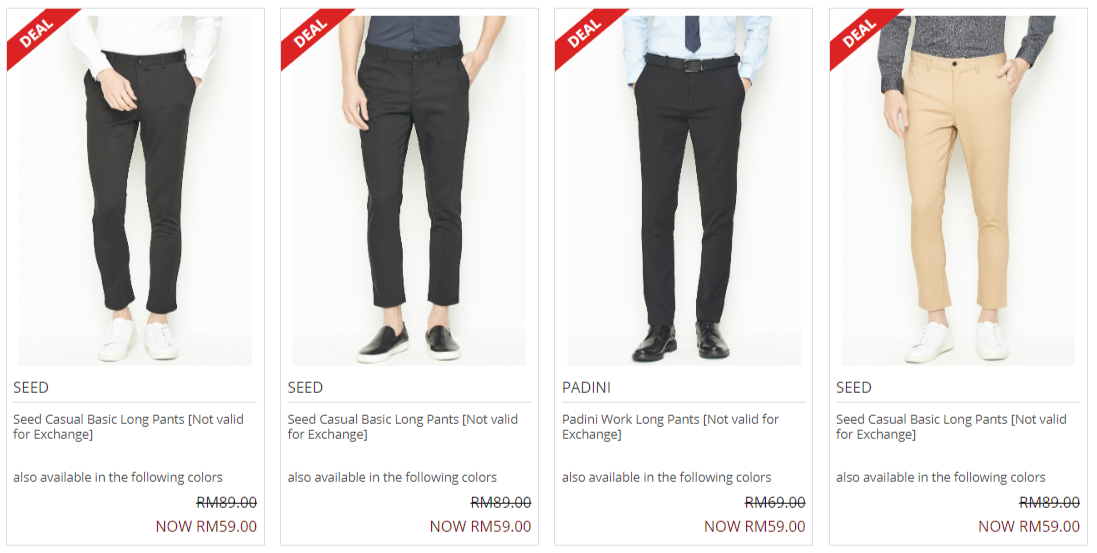This screenshot has height=553, width=1097.
Task: Click the NOW RM59.00 price on first product
Action: coord(206,526)
